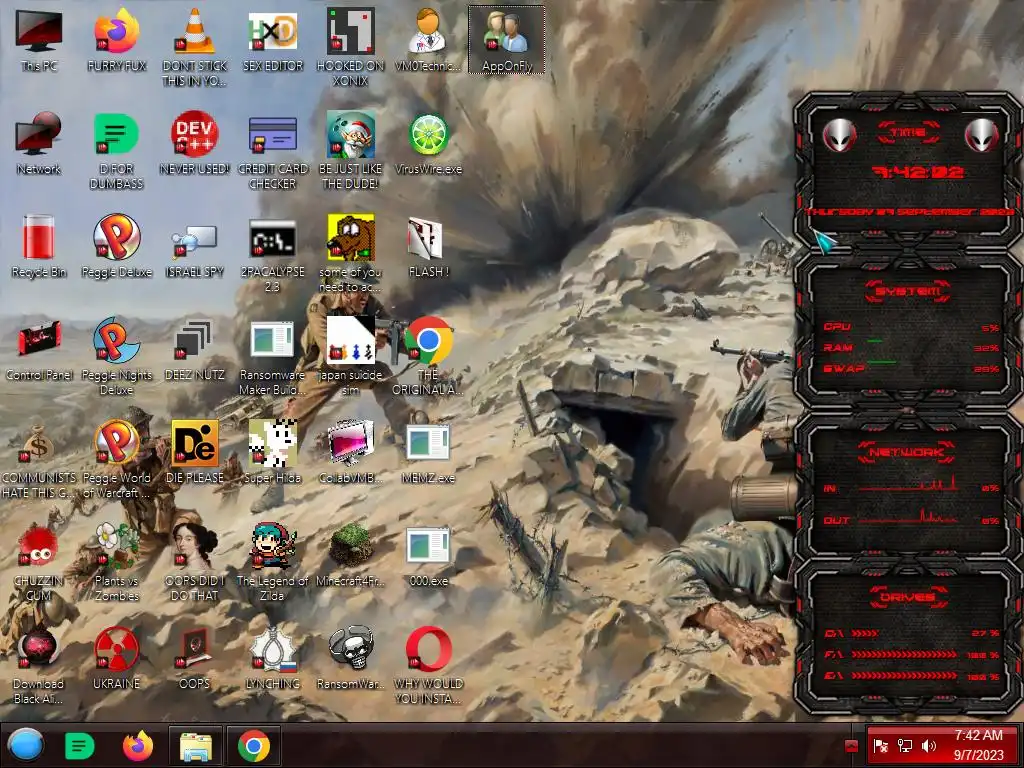
Task: Launch Firefox from the taskbar
Action: coord(138,746)
